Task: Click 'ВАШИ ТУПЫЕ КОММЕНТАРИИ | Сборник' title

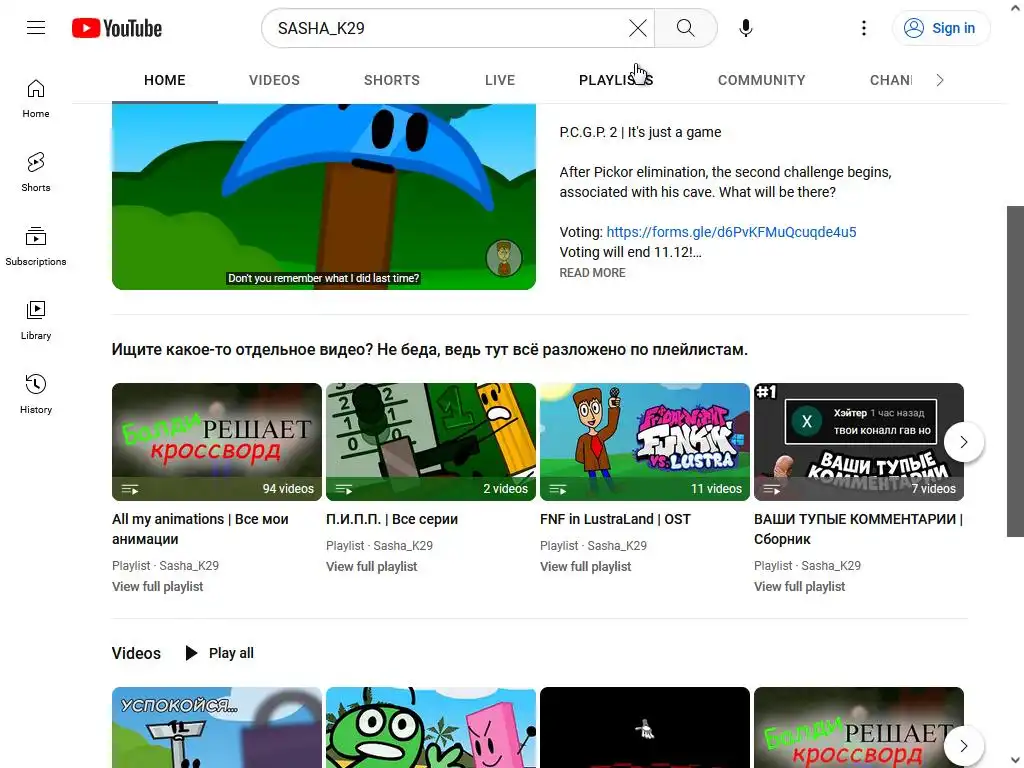Action: click(858, 529)
